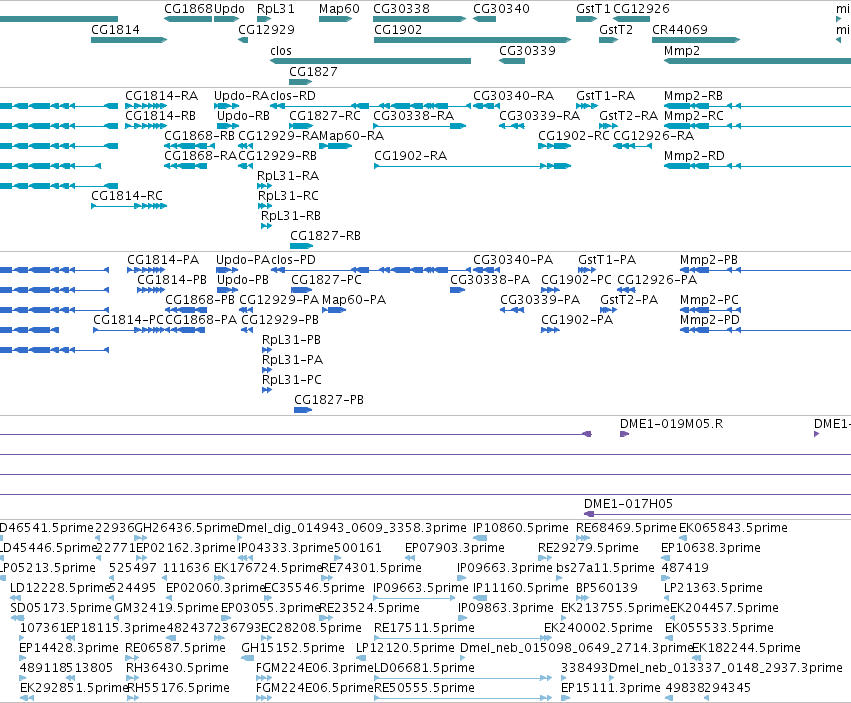Image resolution: width=851 pixels, height=703 pixels.
Task: Select the CG30340 gene label
Action: pyautogui.click(x=501, y=9)
